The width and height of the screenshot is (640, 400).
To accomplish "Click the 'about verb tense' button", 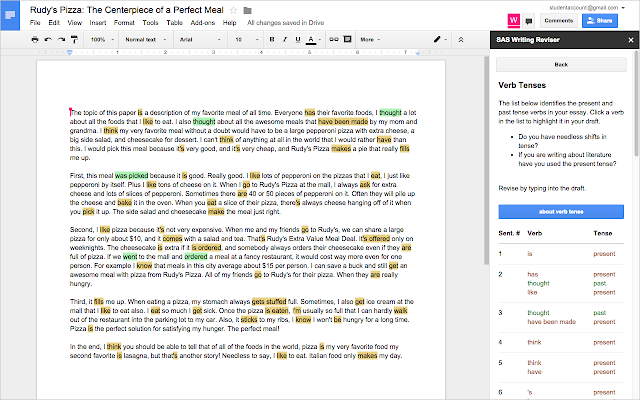I will click(x=561, y=211).
